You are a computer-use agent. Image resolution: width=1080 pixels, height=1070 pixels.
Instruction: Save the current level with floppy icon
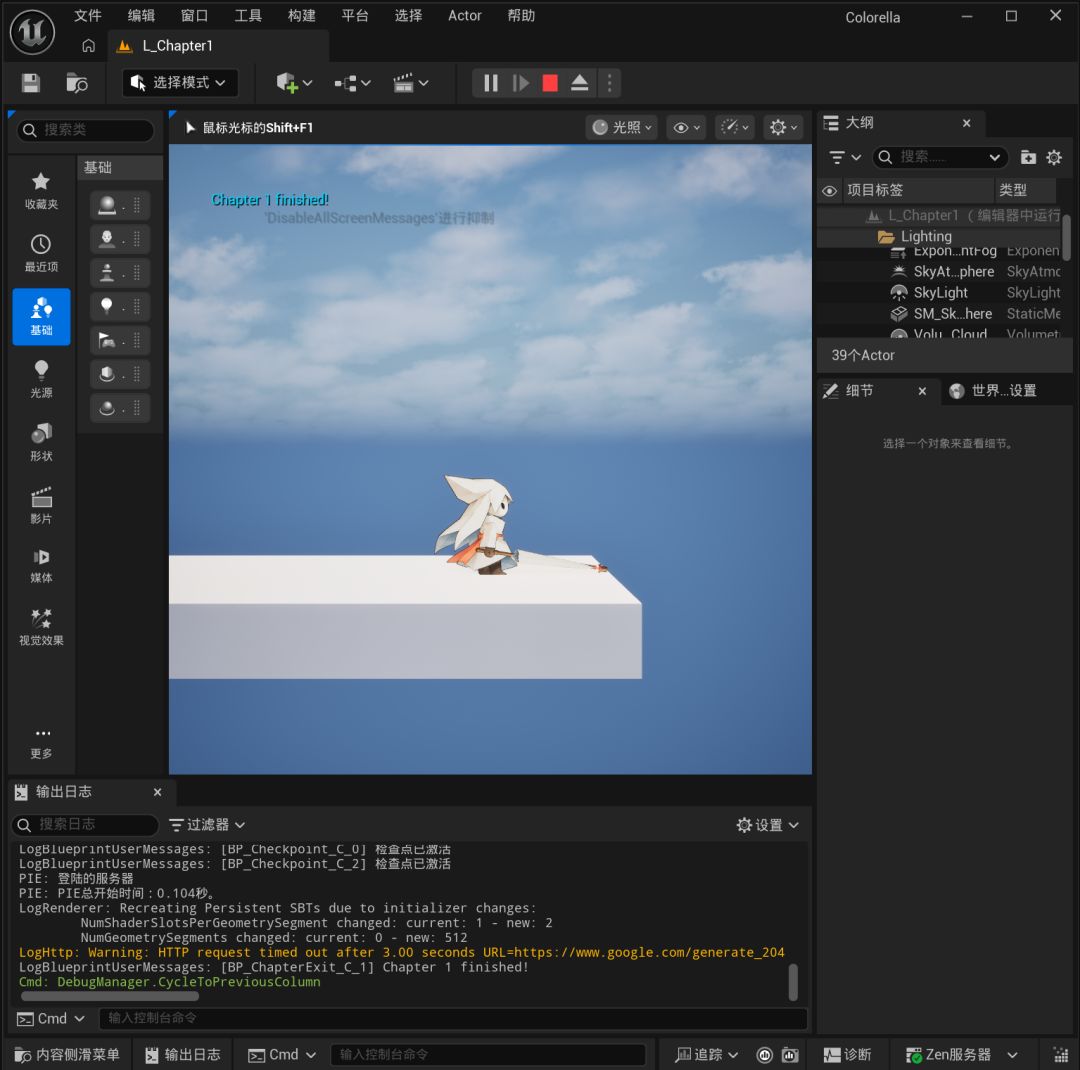point(31,83)
